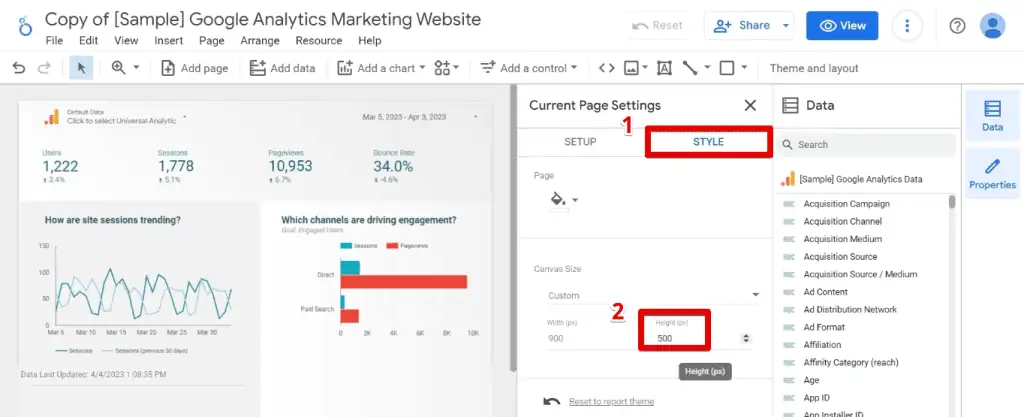
Task: Expand the Share button dropdown arrow
Action: tap(787, 26)
